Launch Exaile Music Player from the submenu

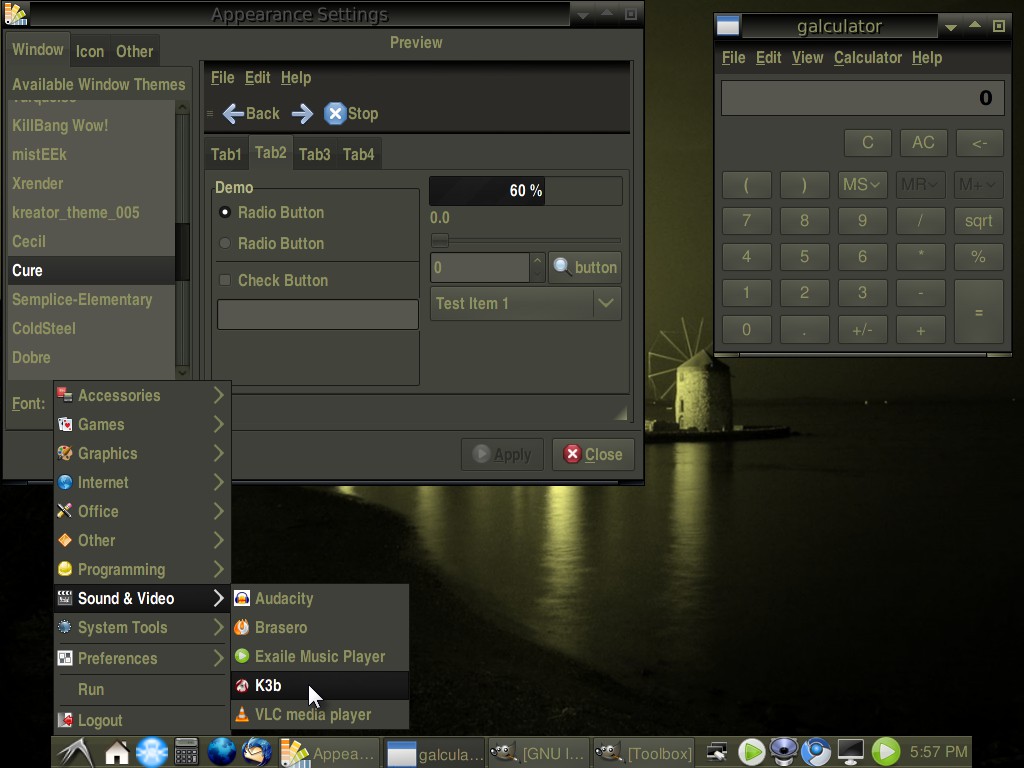coord(320,656)
